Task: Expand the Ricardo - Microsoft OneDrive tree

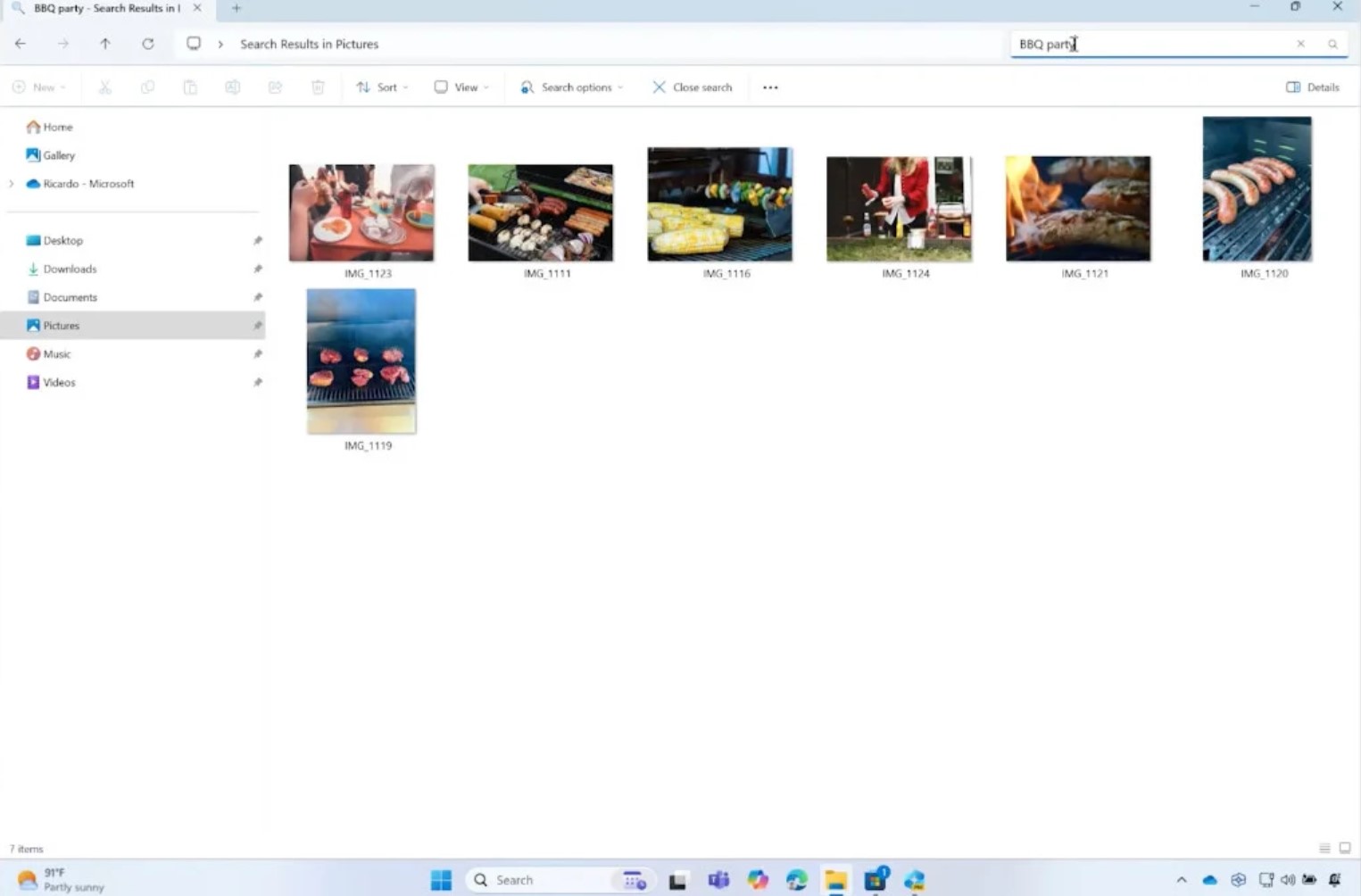Action: 12,184
